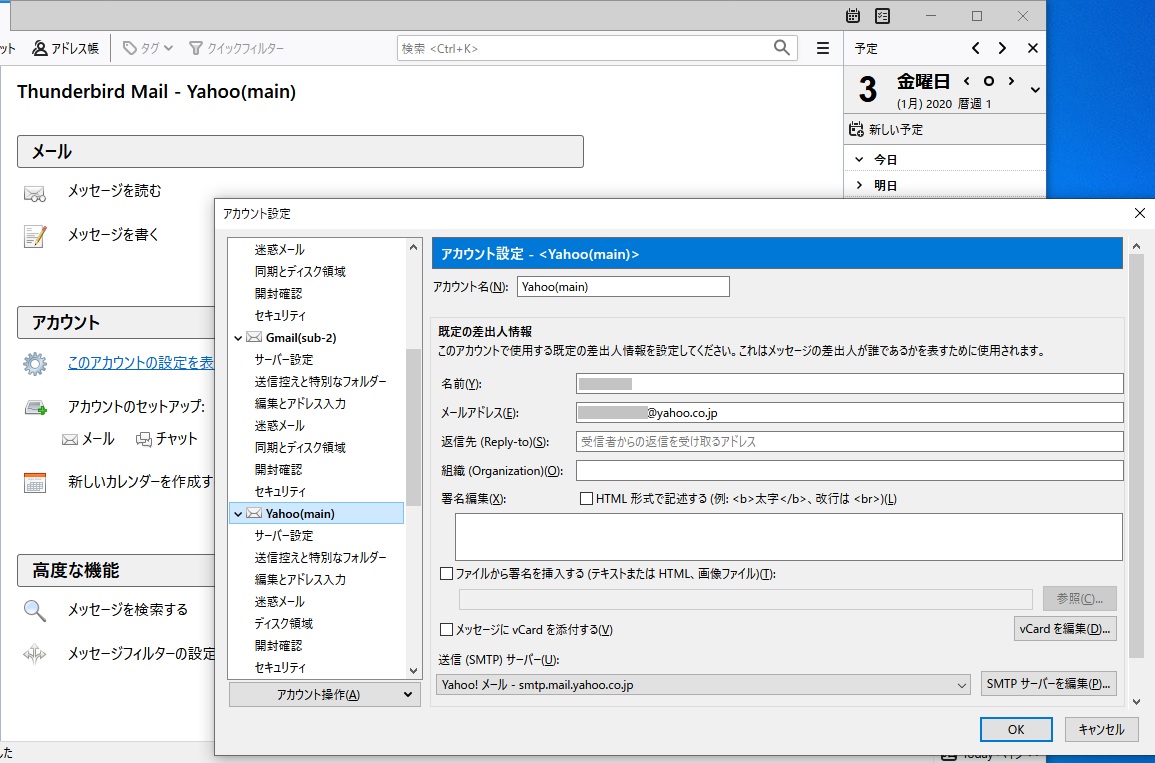Open the address book (アドレス帳) toolbar icon

40,48
